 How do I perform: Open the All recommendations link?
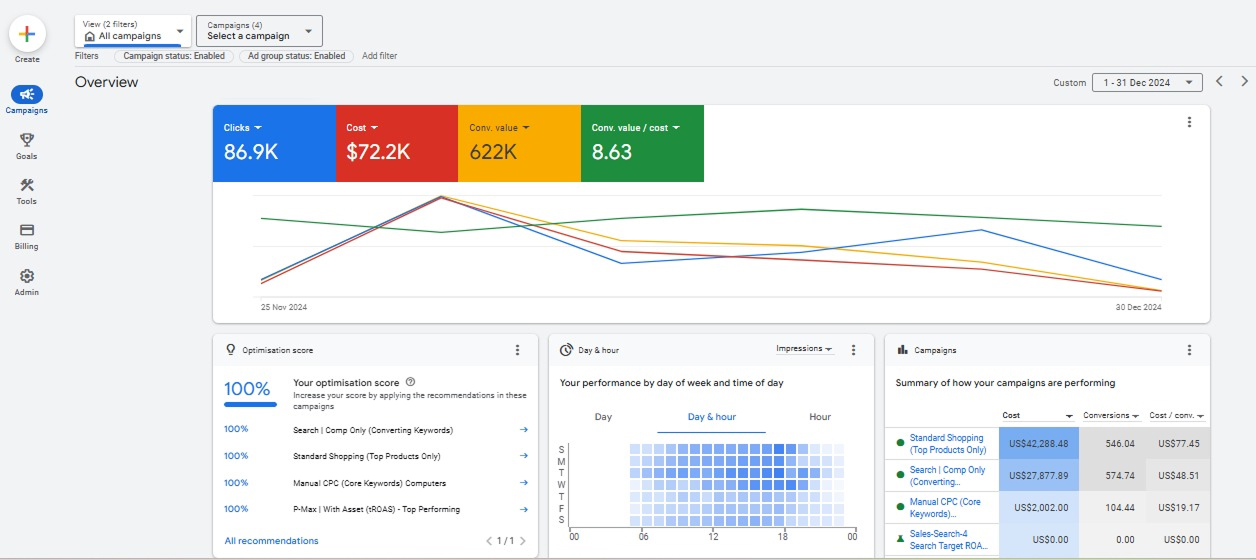[x=271, y=541]
